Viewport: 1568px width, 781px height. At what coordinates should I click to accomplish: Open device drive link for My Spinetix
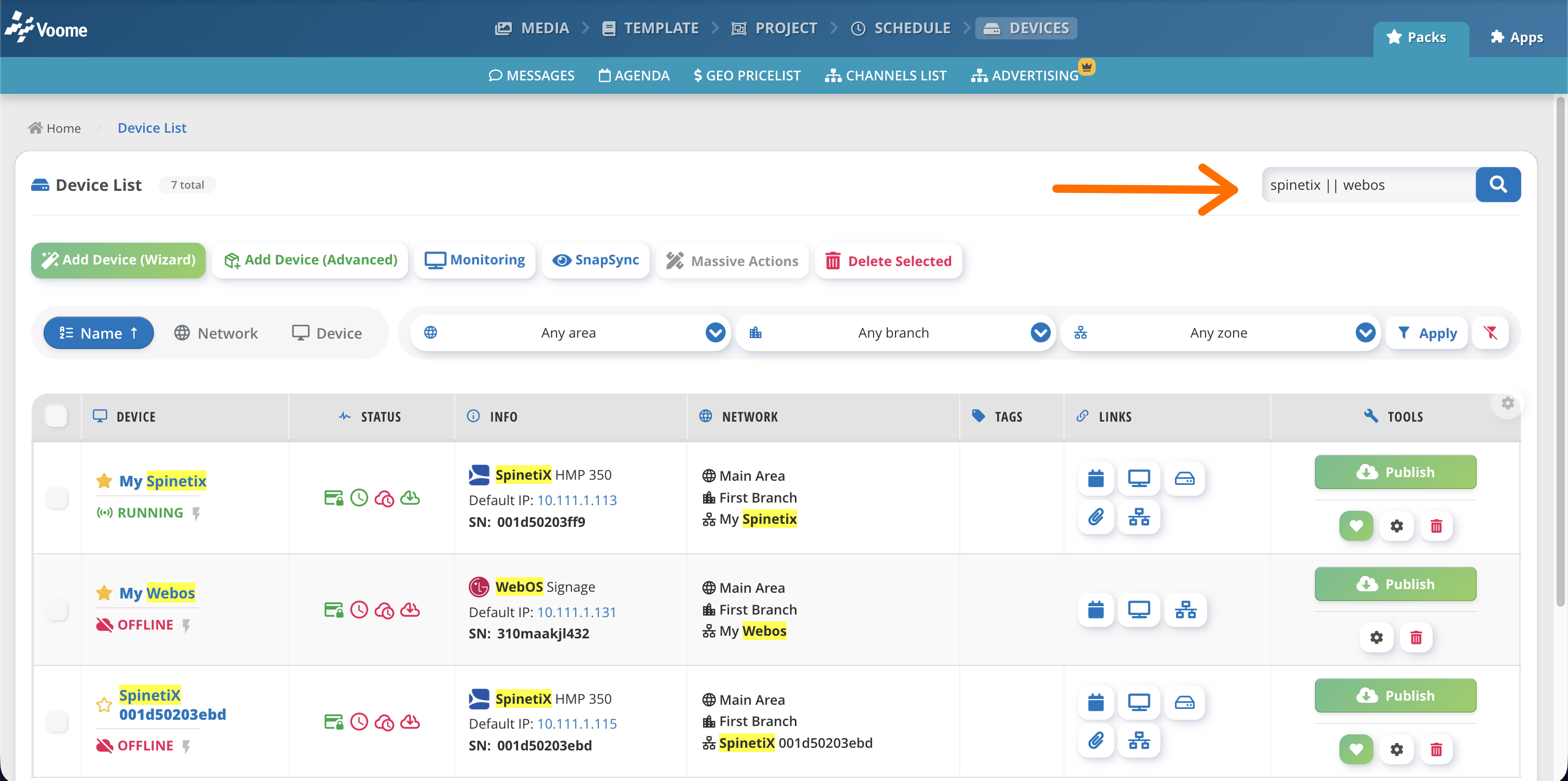(x=1184, y=479)
